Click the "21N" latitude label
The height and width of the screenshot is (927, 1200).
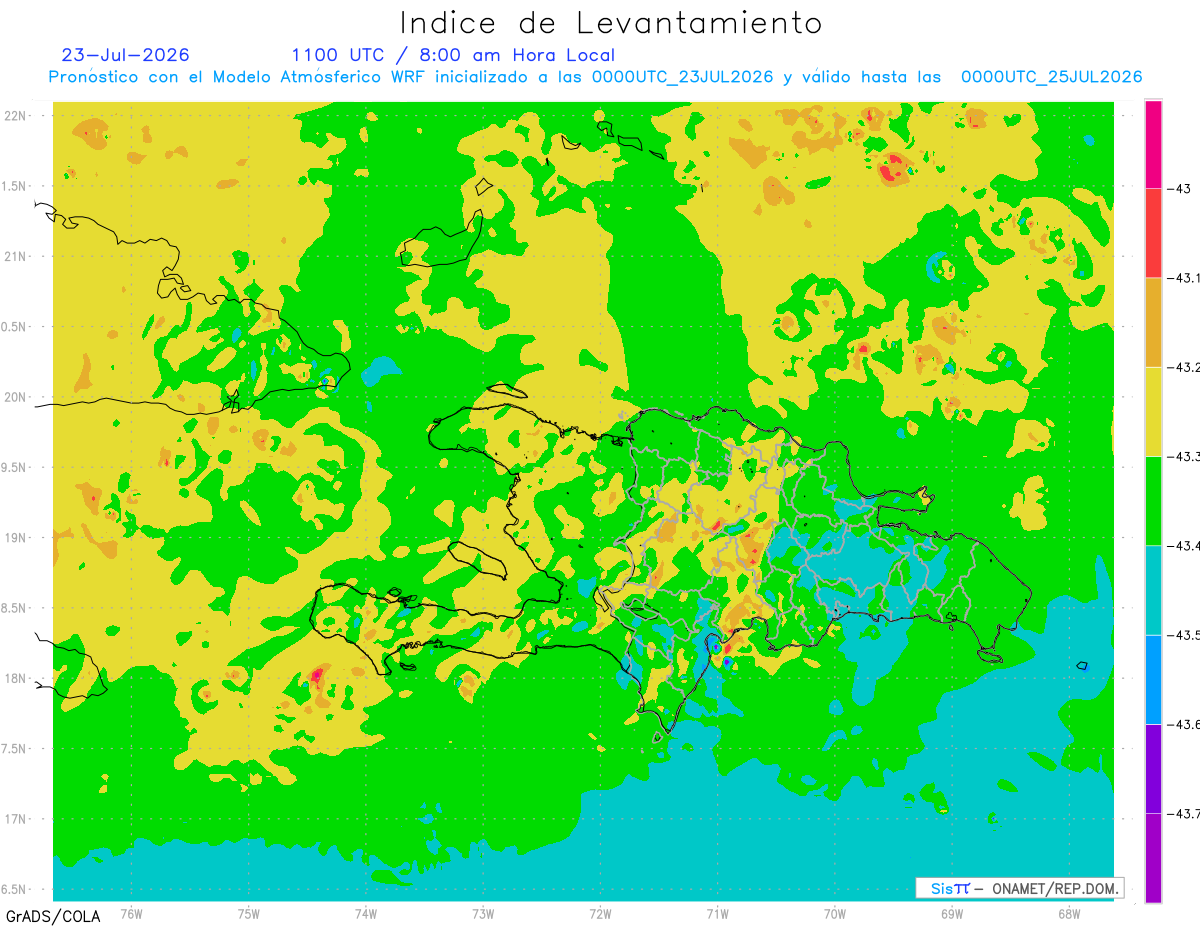coord(15,256)
